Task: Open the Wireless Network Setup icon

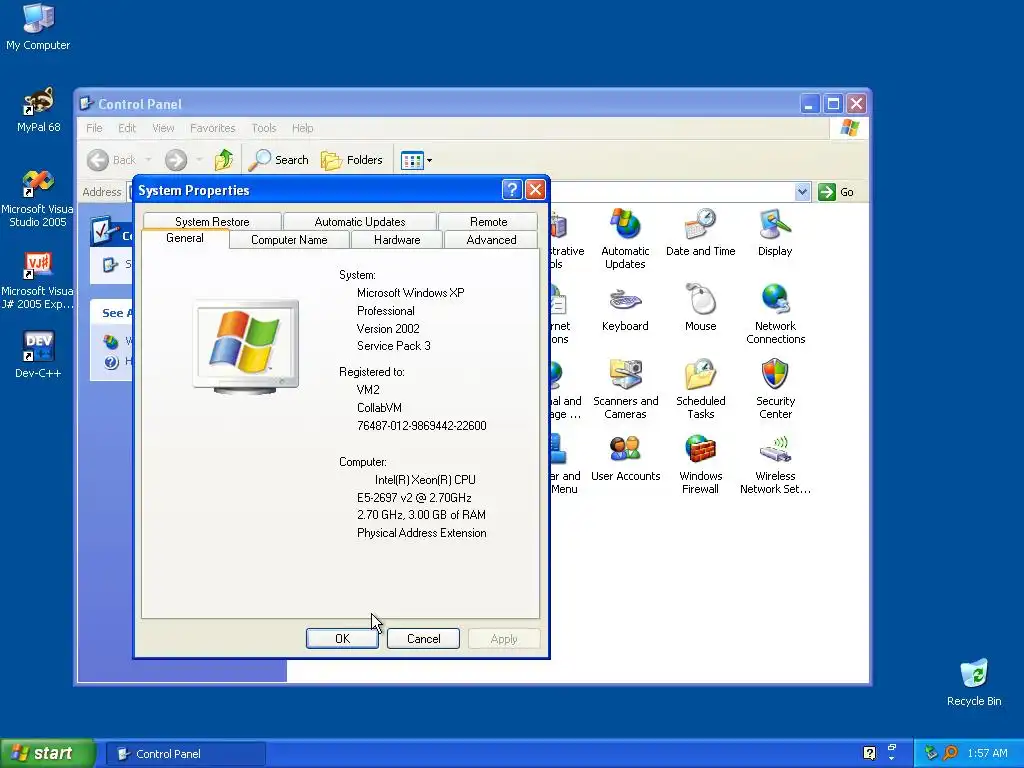Action: click(x=775, y=464)
